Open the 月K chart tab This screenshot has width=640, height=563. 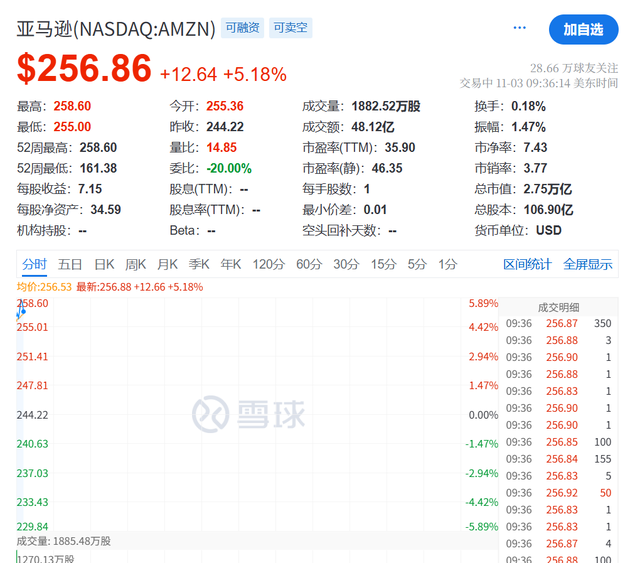(167, 264)
